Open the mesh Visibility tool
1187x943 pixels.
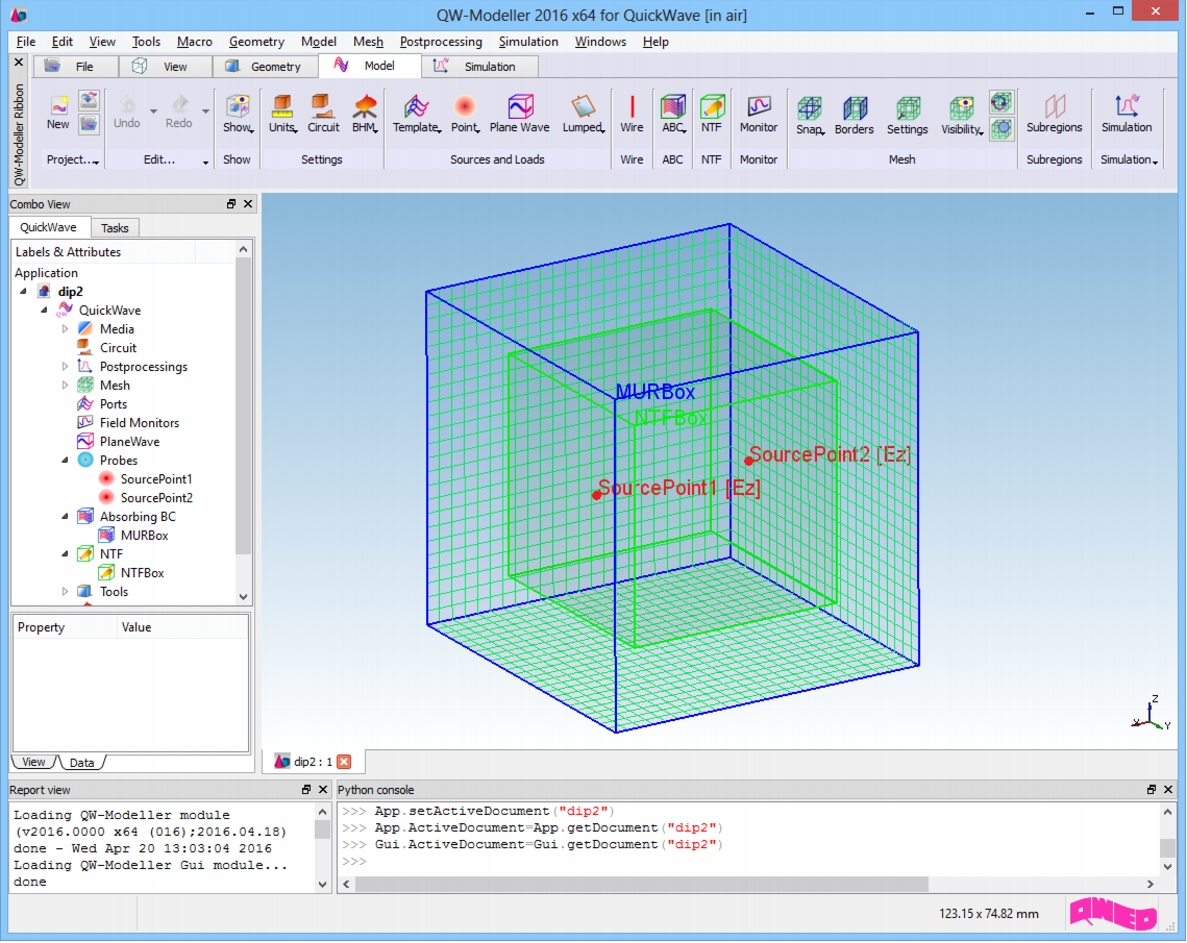(x=962, y=115)
